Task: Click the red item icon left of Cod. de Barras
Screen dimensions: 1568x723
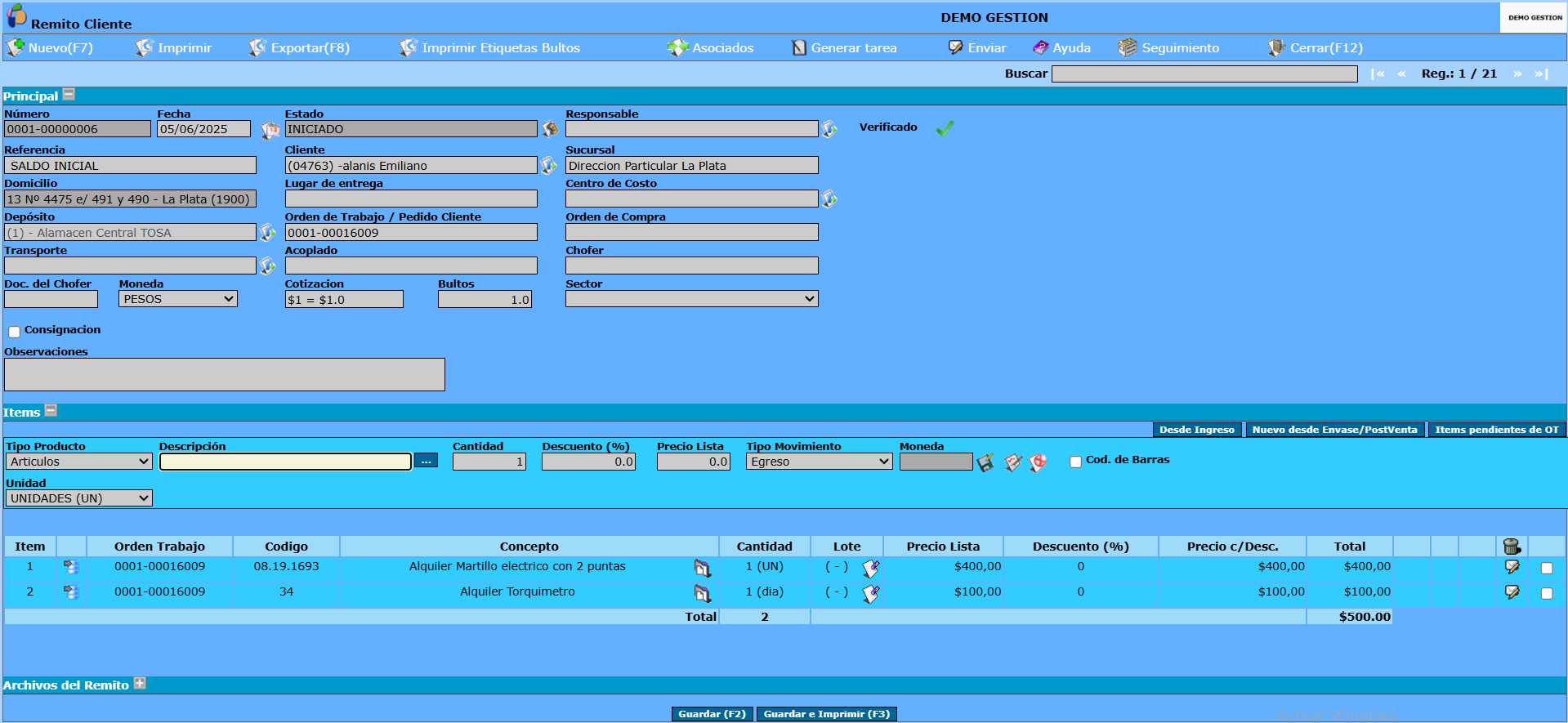Action: 1038,462
